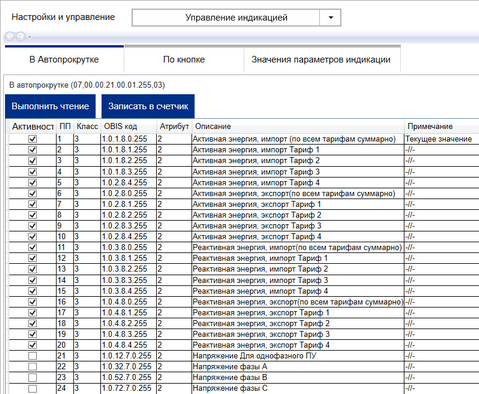The image size is (479, 394).
Task: Click the Выполнить чтение button
Action: 50,106
